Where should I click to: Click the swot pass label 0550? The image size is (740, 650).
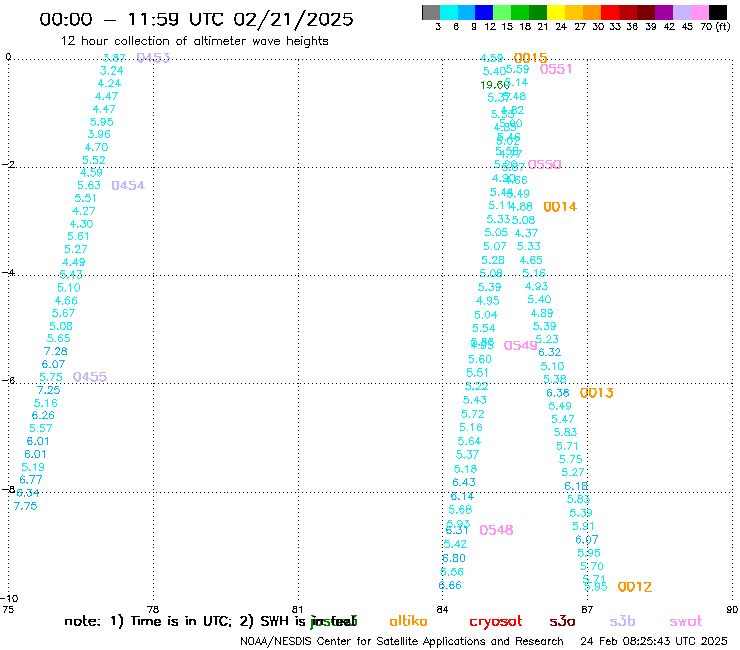[545, 164]
